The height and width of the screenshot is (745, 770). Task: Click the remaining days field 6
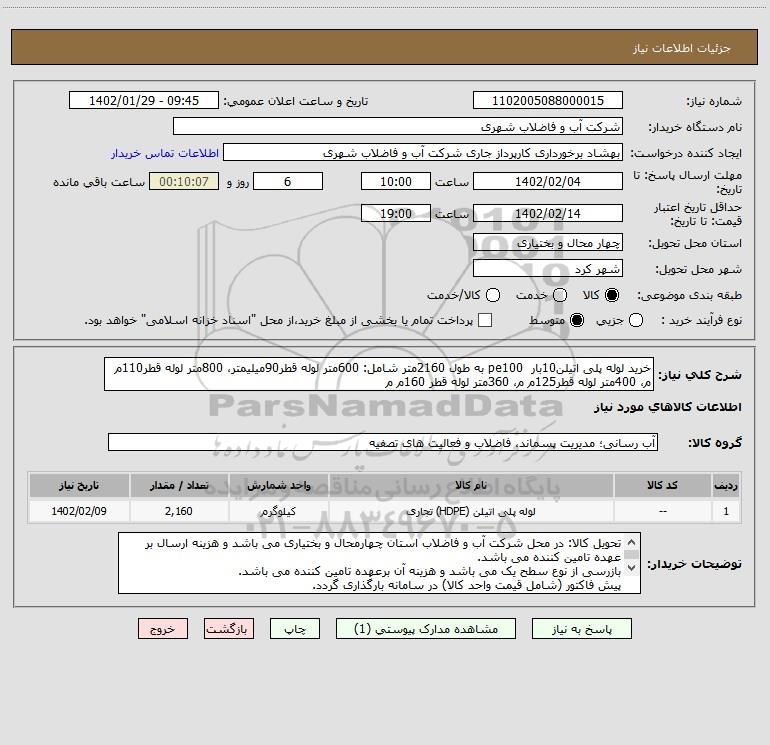[288, 181]
